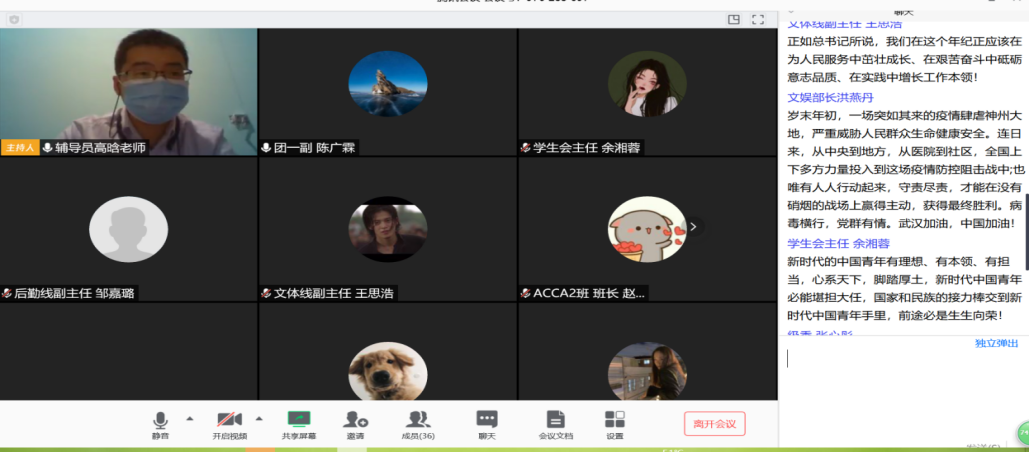Open 会议文档 meeting documents

pos(555,425)
